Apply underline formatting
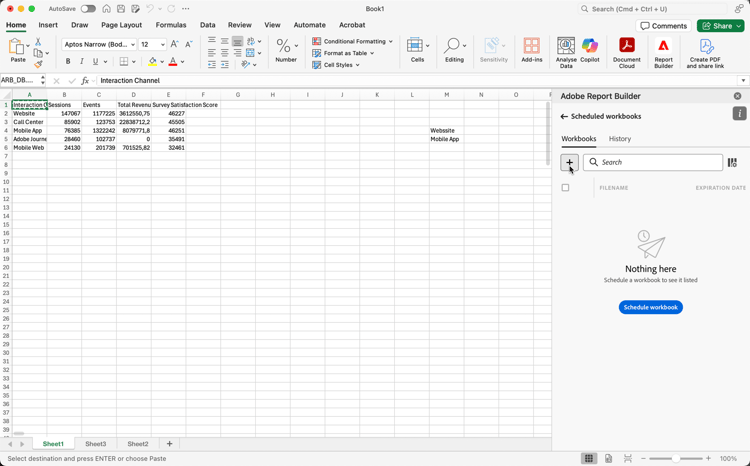The image size is (750, 466). (x=95, y=61)
